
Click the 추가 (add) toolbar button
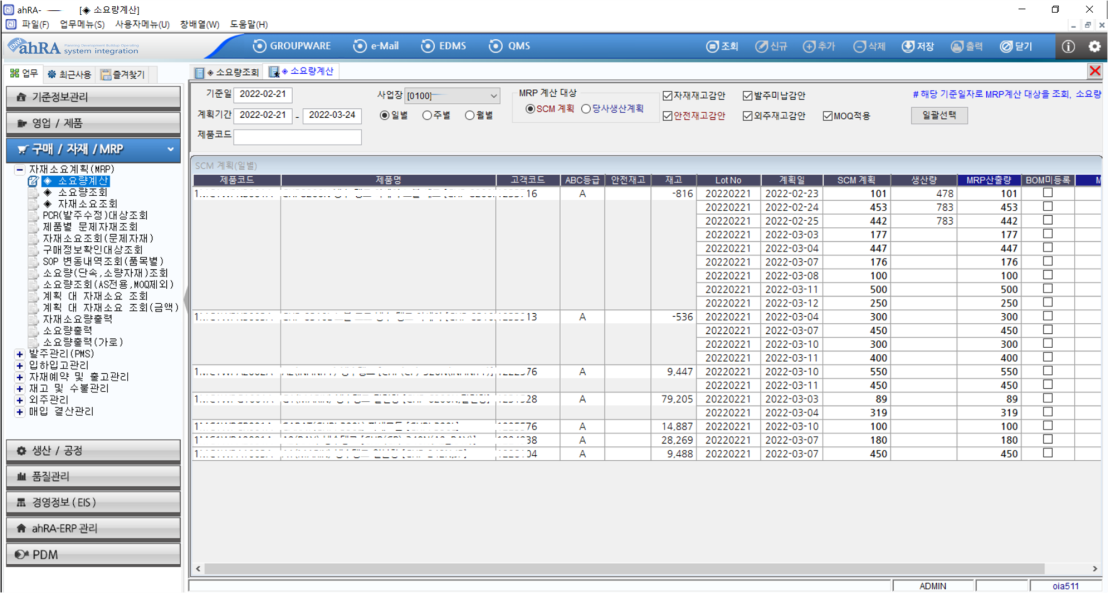(819, 47)
